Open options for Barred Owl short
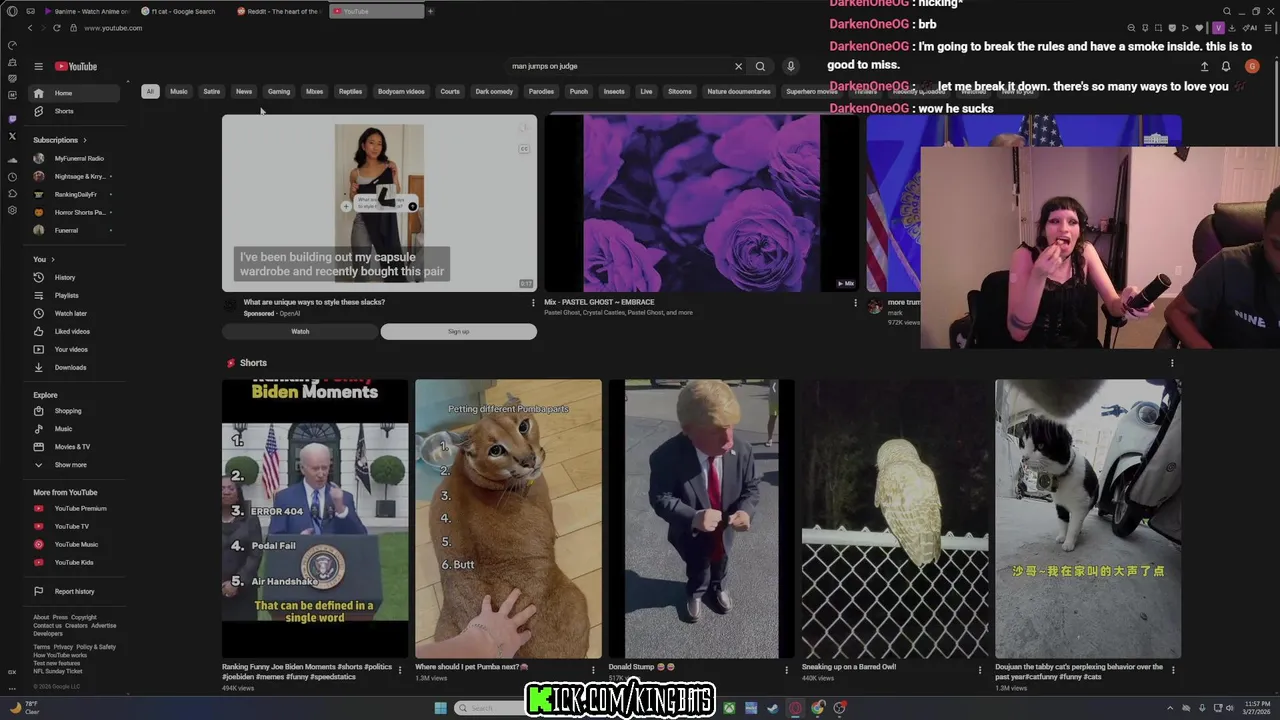The image size is (1280, 720). (980, 670)
